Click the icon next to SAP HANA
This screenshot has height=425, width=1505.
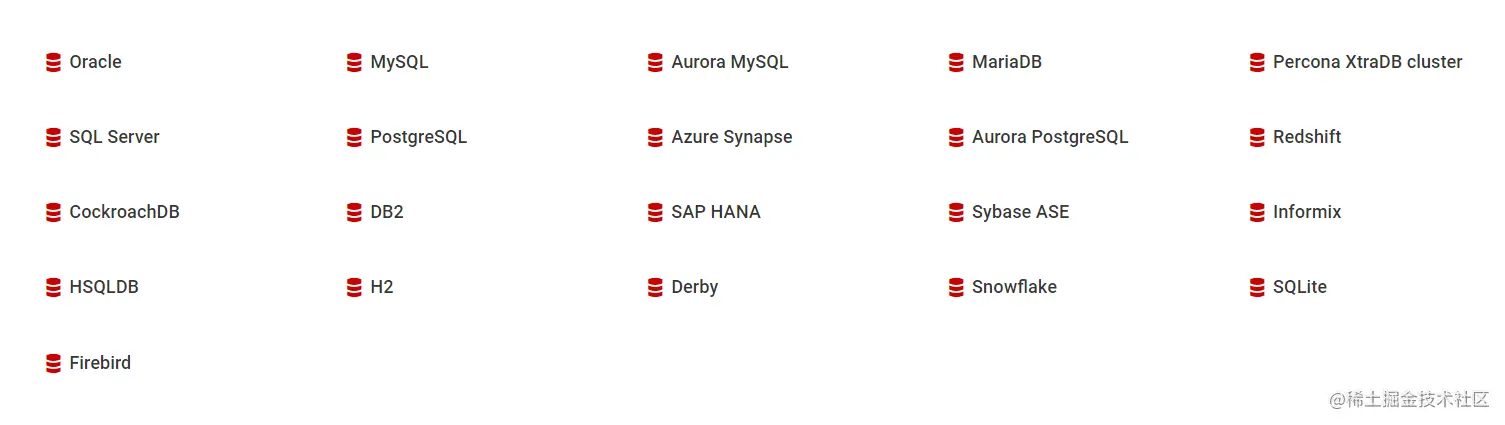(x=655, y=213)
